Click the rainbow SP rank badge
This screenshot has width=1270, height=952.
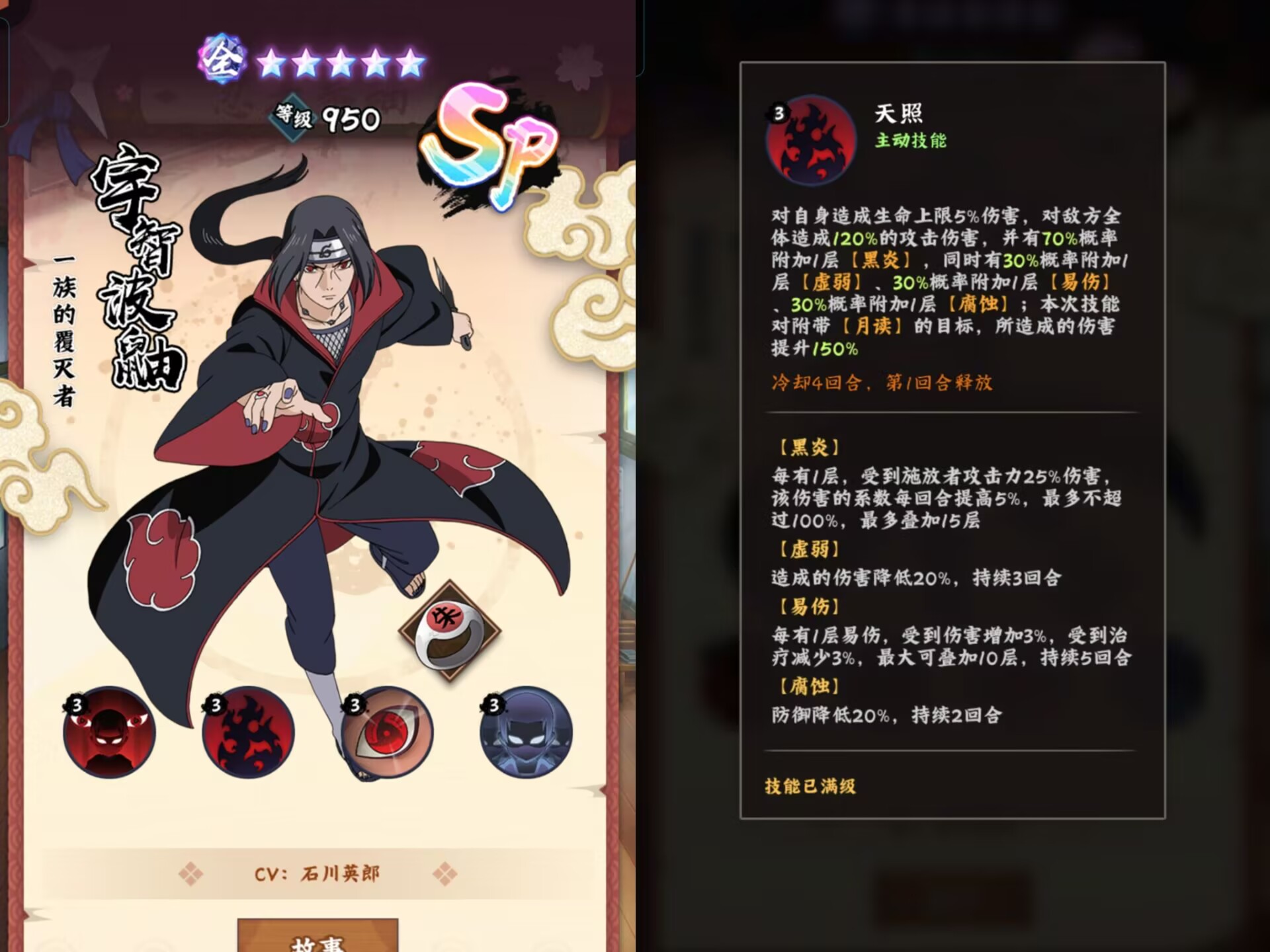[491, 144]
